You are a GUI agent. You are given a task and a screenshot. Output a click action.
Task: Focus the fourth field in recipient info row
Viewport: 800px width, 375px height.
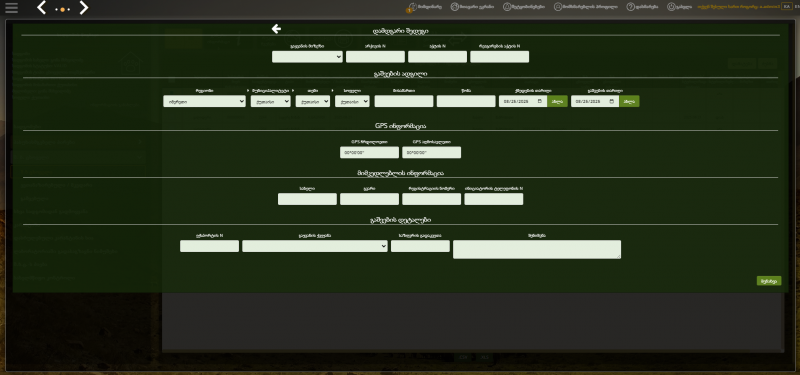coord(493,199)
